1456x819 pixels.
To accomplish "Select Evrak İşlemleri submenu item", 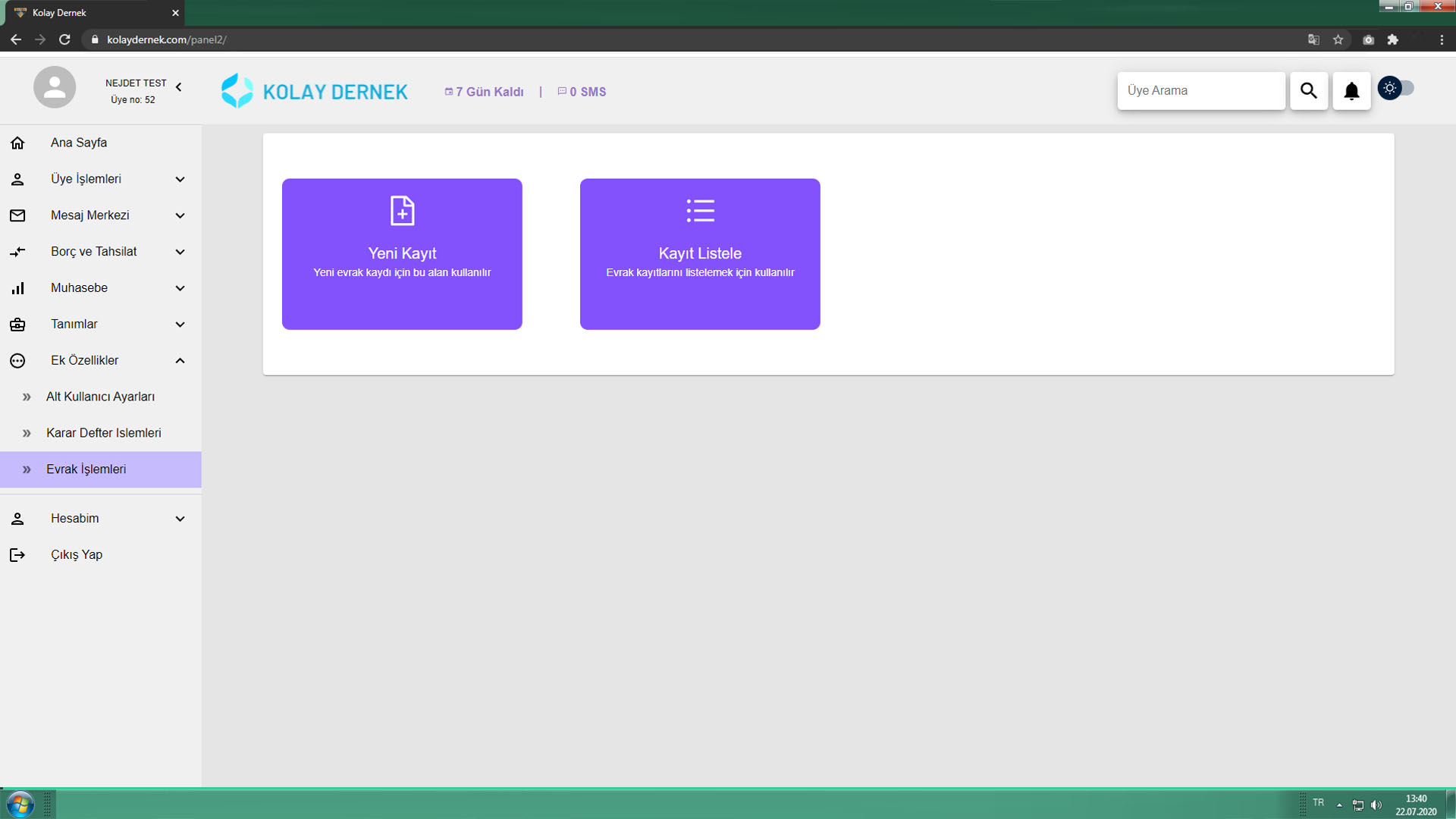I will [x=101, y=469].
